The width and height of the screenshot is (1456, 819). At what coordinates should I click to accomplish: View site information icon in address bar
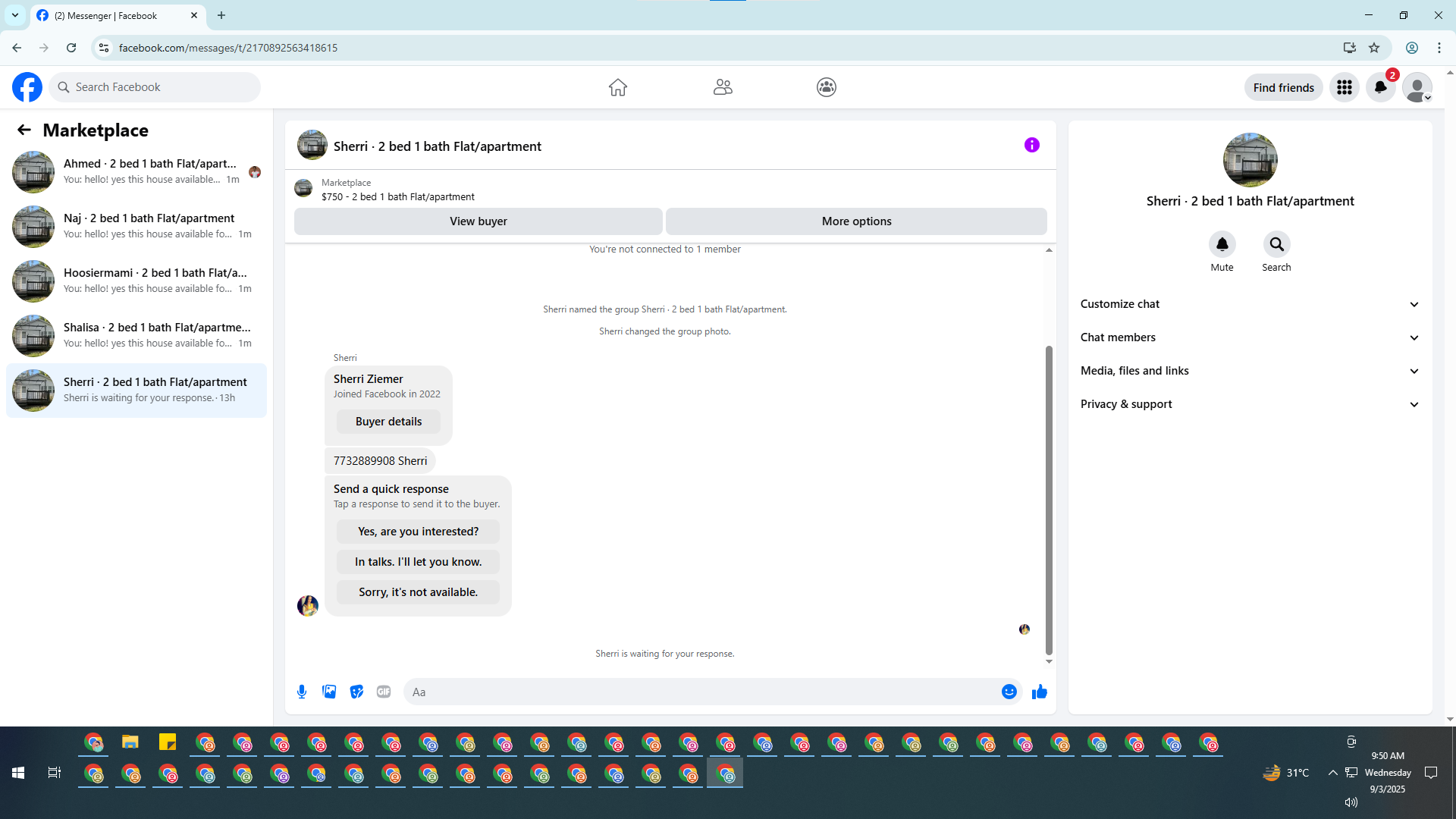[104, 48]
